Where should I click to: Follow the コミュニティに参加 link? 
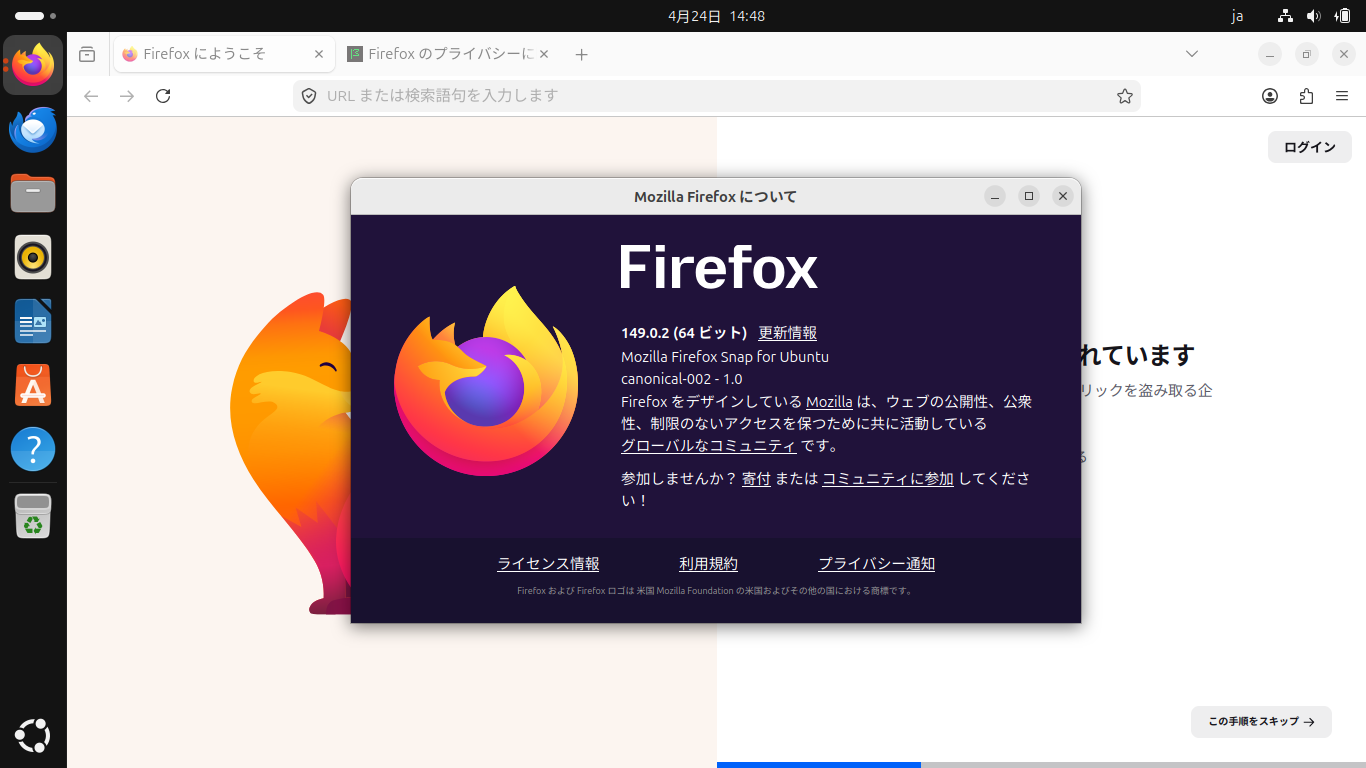(888, 479)
